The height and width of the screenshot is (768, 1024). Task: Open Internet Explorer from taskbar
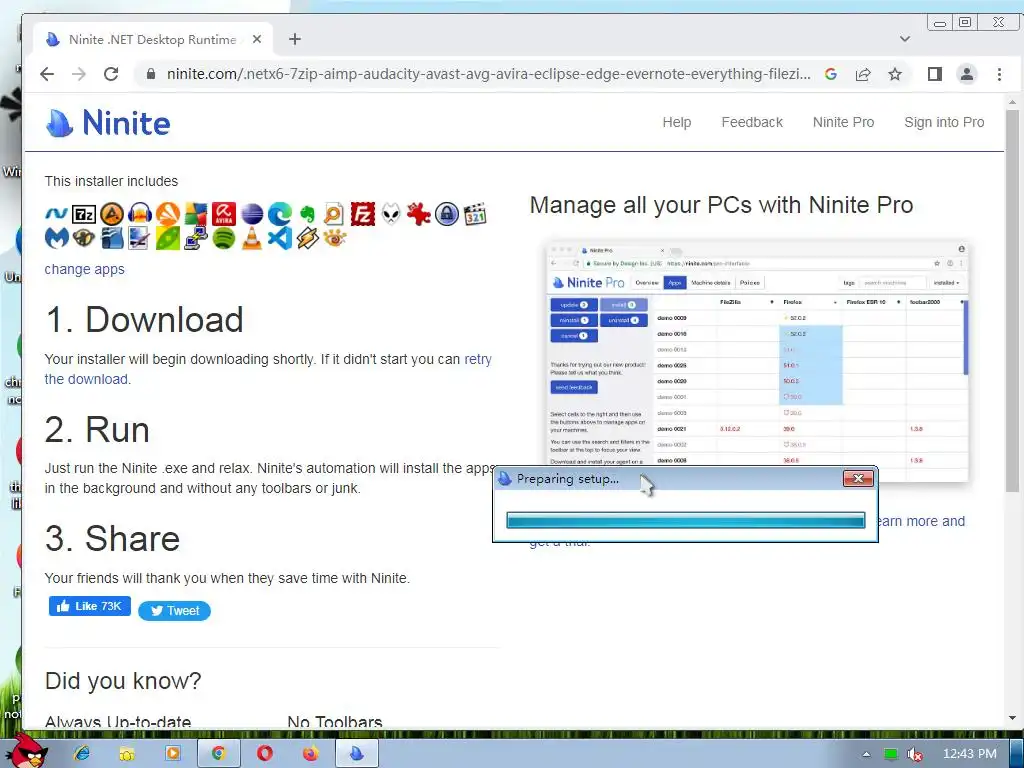coord(82,754)
